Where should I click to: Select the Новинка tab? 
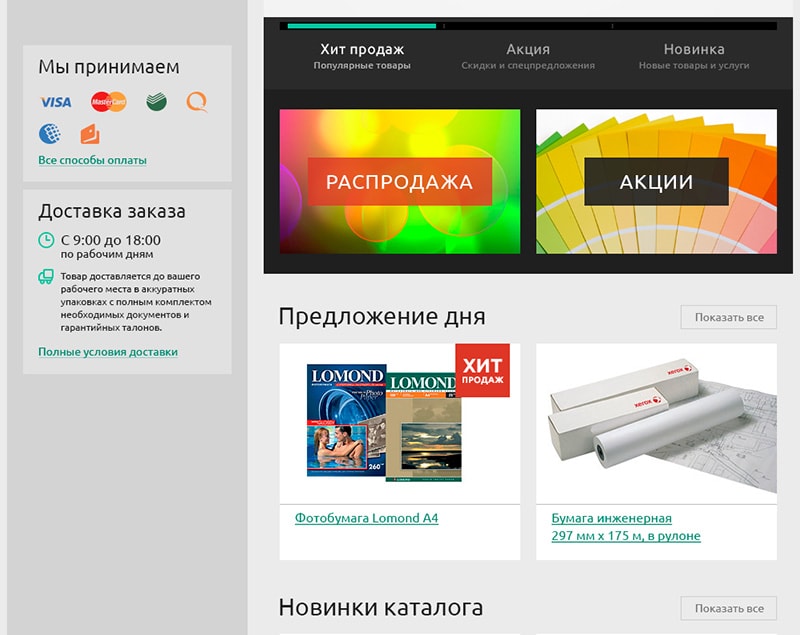click(694, 56)
